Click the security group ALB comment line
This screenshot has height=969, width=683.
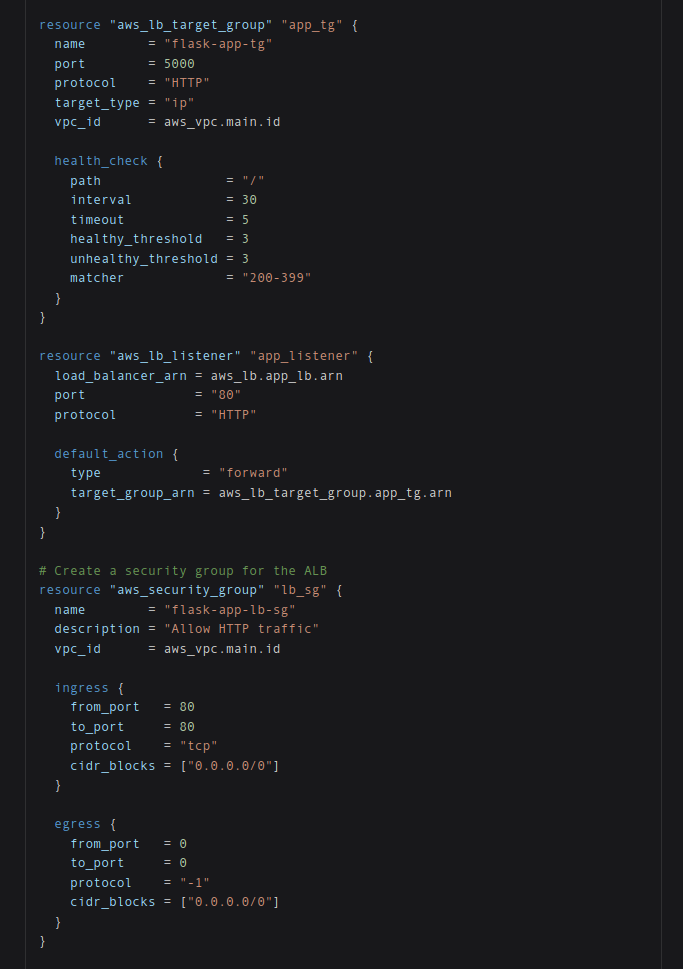[x=183, y=570]
